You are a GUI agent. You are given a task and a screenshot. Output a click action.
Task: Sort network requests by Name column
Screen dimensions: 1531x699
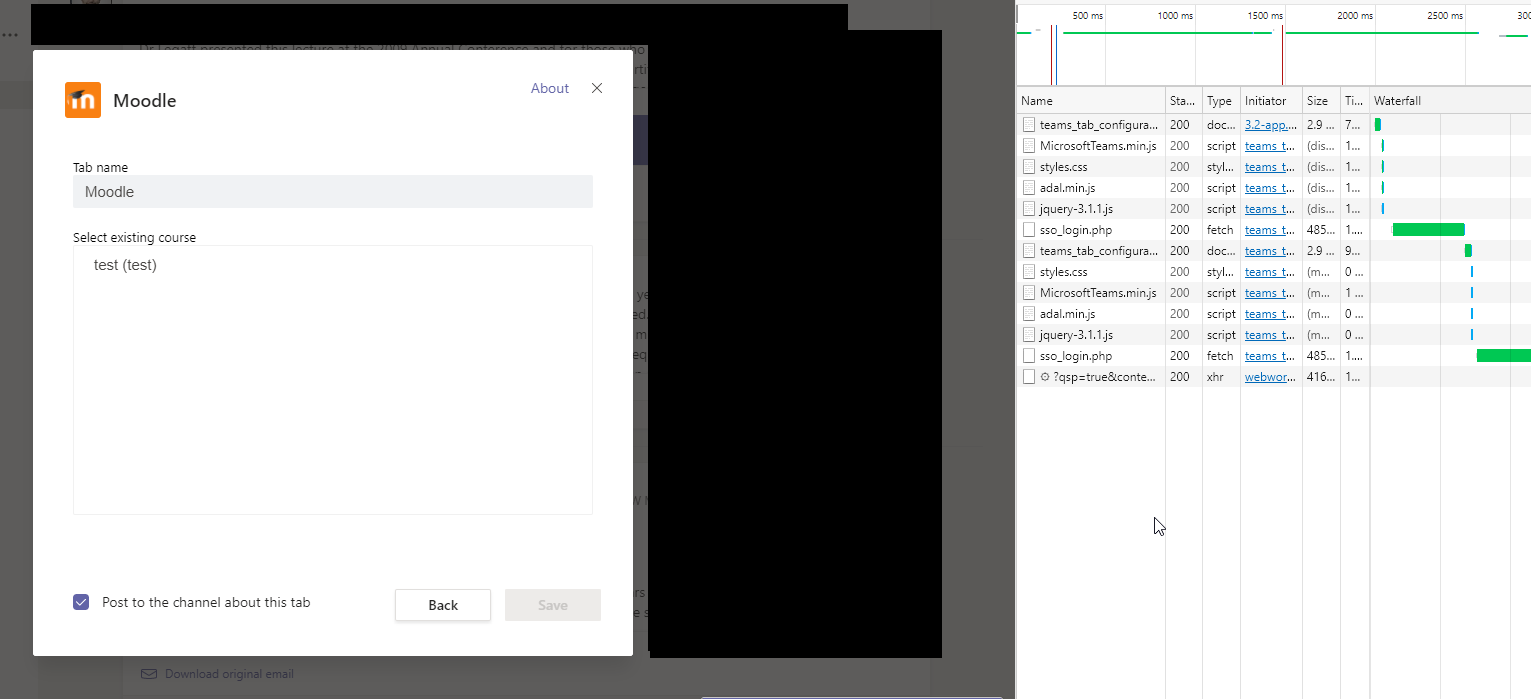tap(1091, 101)
